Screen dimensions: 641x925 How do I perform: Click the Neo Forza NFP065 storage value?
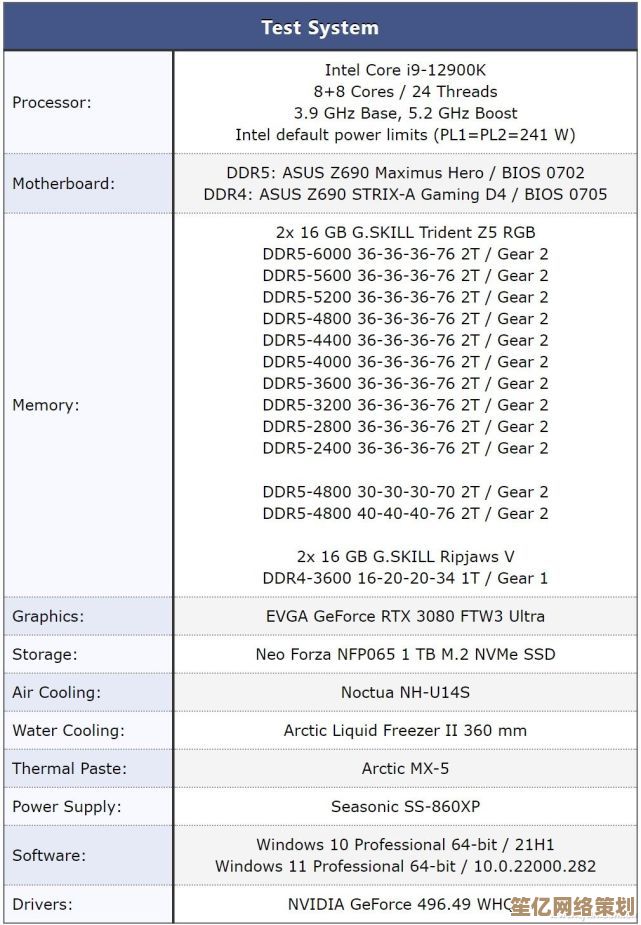[405, 654]
